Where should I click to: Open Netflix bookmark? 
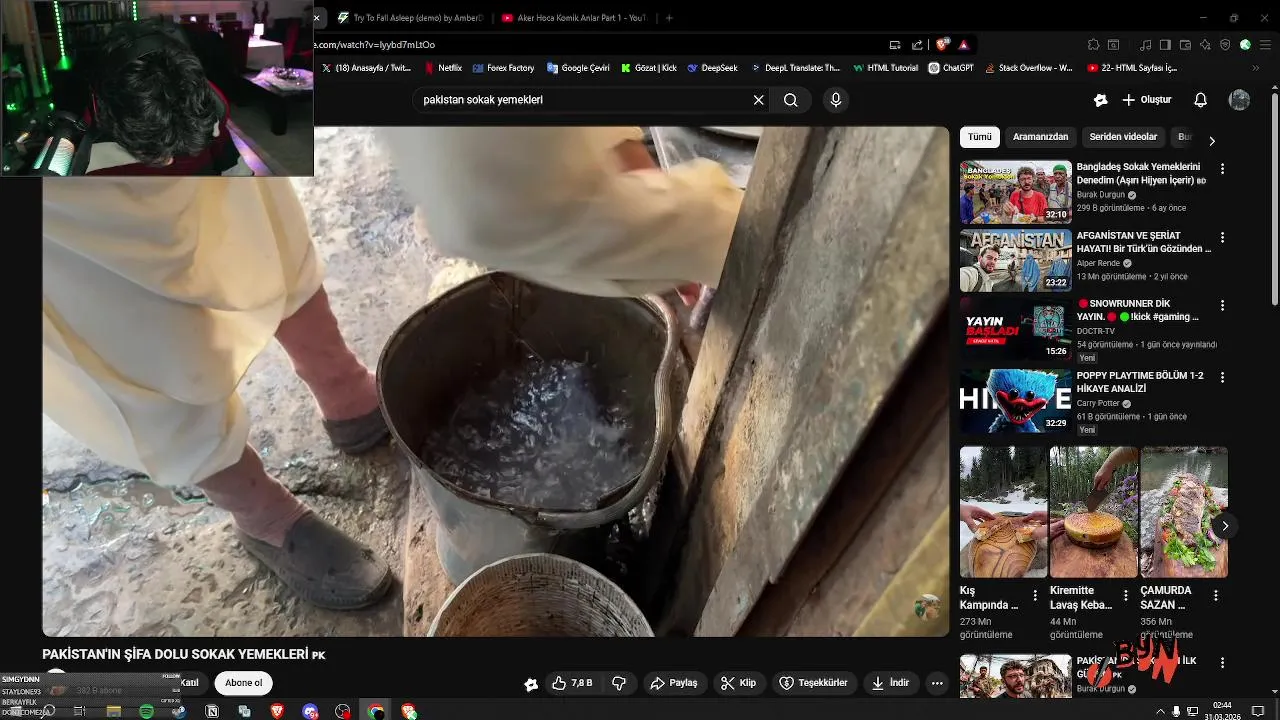[443, 68]
